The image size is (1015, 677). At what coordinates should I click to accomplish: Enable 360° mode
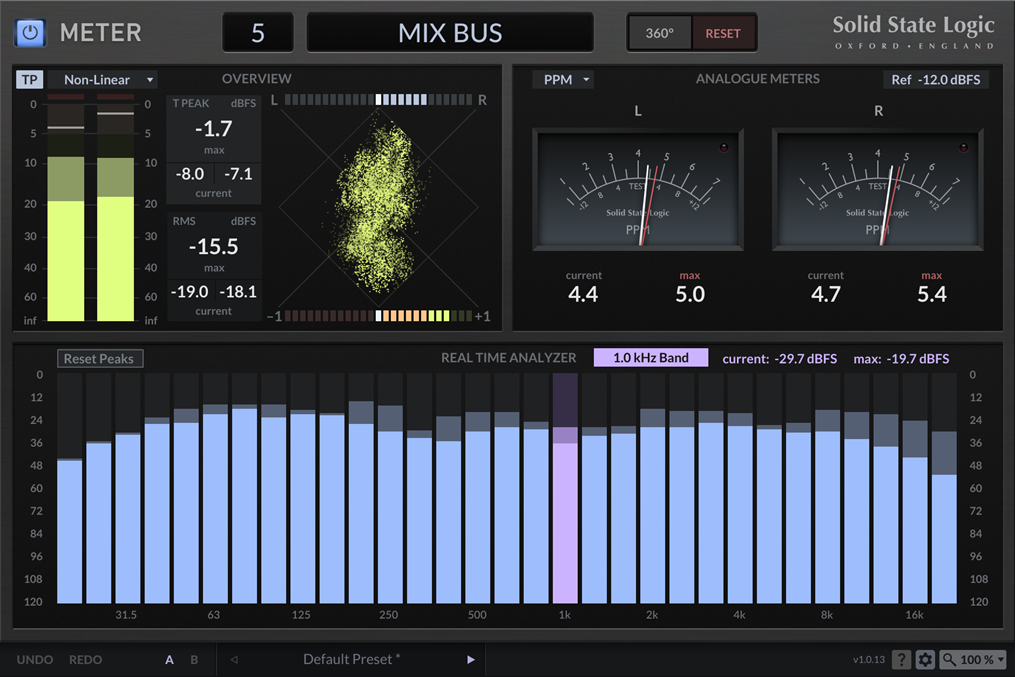pyautogui.click(x=660, y=32)
